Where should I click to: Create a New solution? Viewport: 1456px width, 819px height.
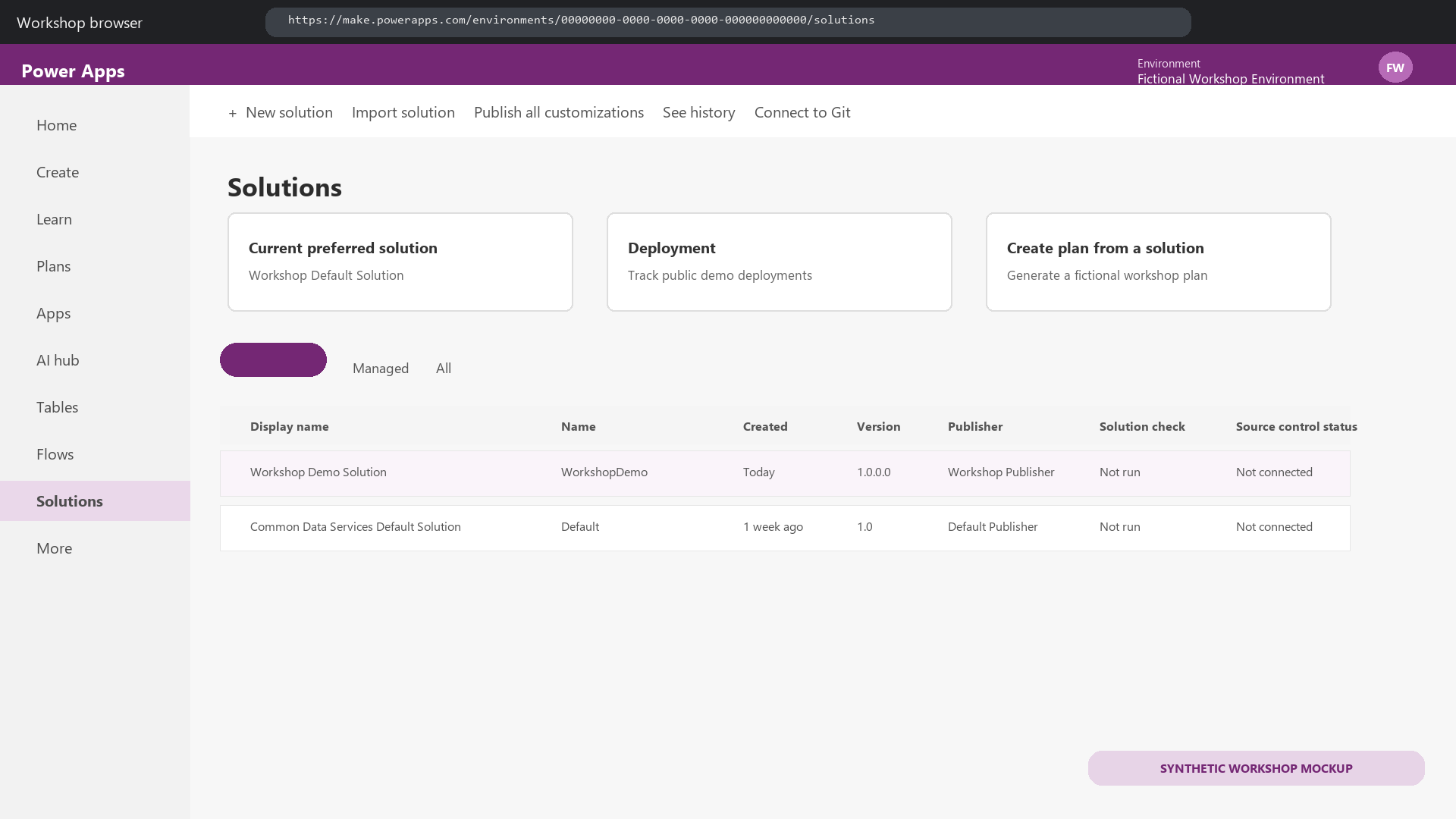(281, 112)
